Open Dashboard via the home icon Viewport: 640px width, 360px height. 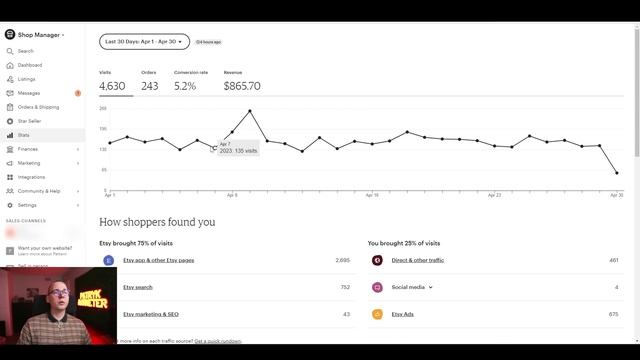click(x=10, y=65)
